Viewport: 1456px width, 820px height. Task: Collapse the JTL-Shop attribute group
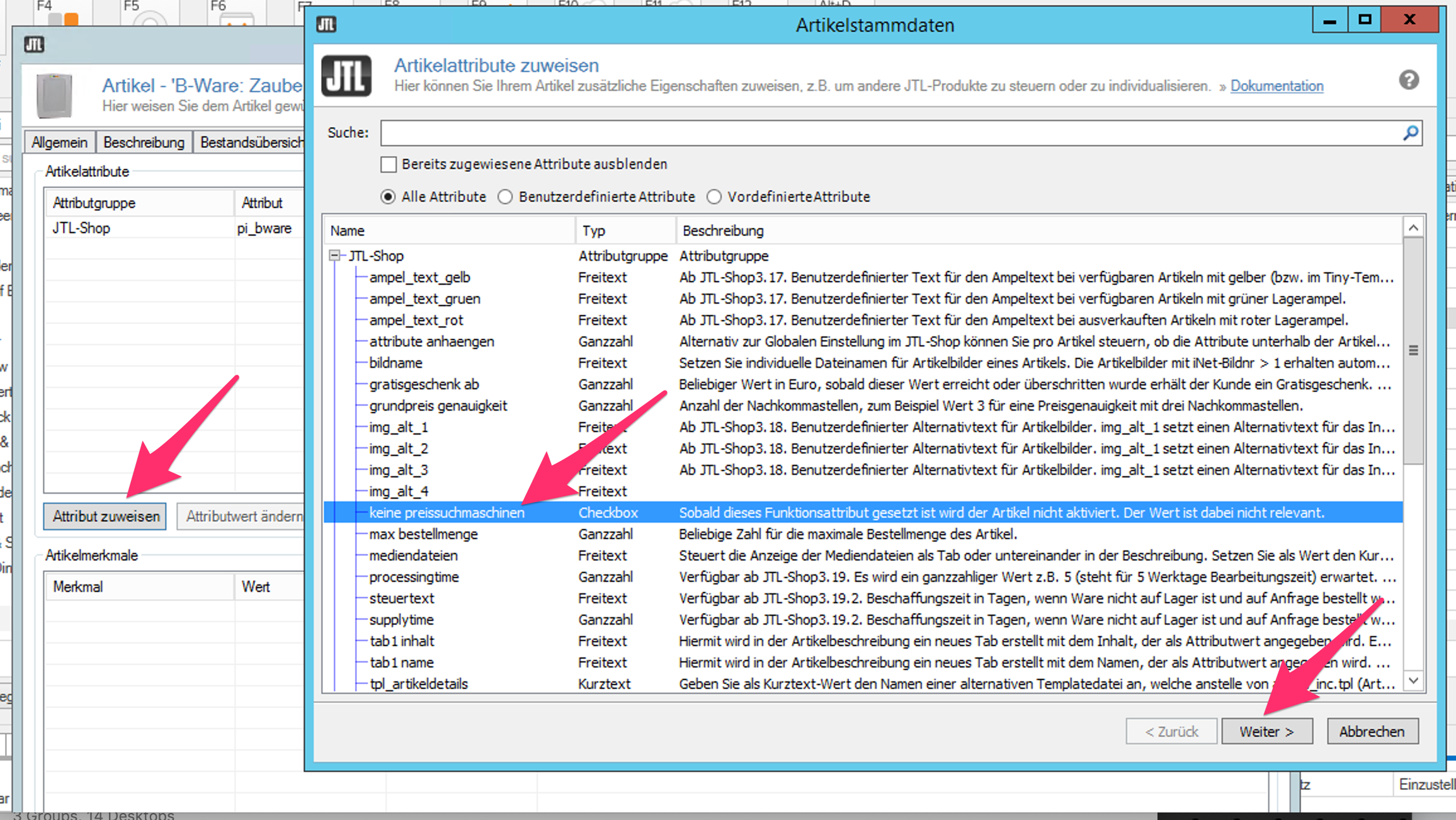pyautogui.click(x=334, y=256)
